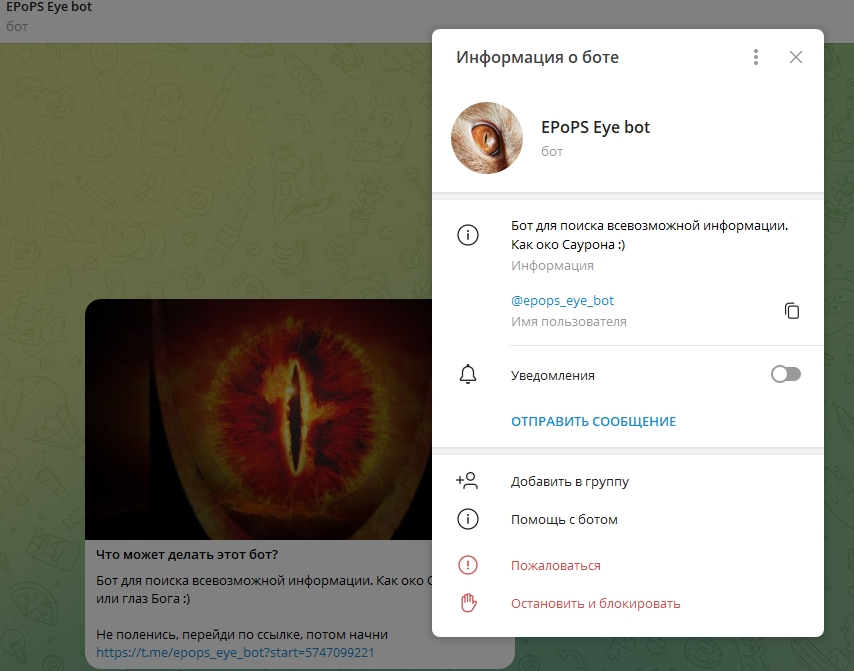Open the EPoPS Eye bot avatar photo

tap(487, 138)
